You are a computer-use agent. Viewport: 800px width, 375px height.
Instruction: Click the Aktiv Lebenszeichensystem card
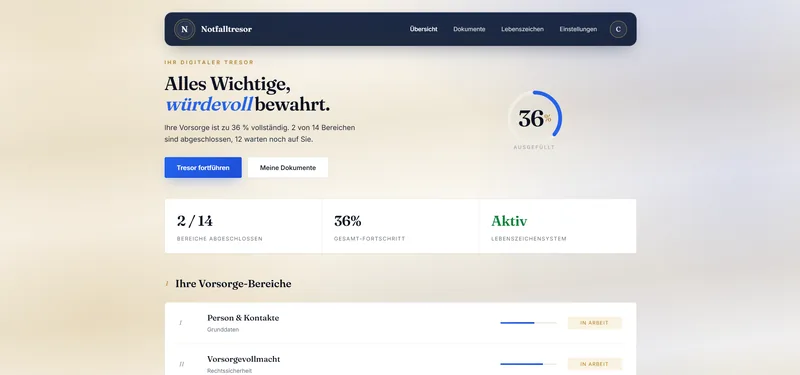[558, 226]
